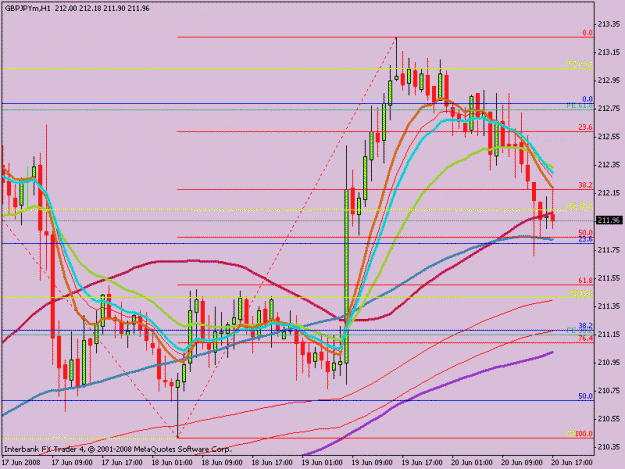This screenshot has width=625, height=469.
Task: Click the 212.35 price axis label
Action: click(x=608, y=165)
